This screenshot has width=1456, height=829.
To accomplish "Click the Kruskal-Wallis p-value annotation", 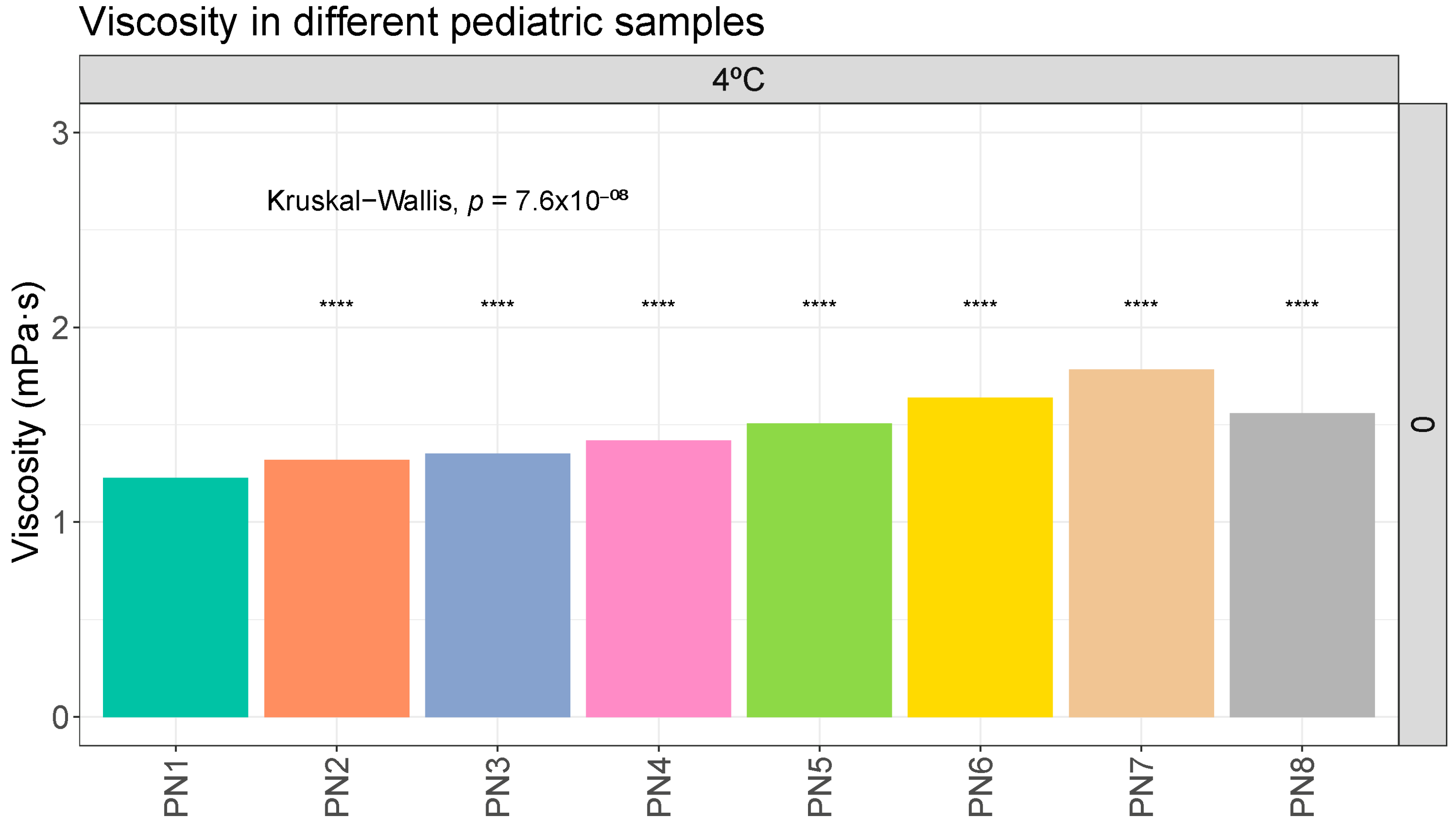I will pos(447,200).
